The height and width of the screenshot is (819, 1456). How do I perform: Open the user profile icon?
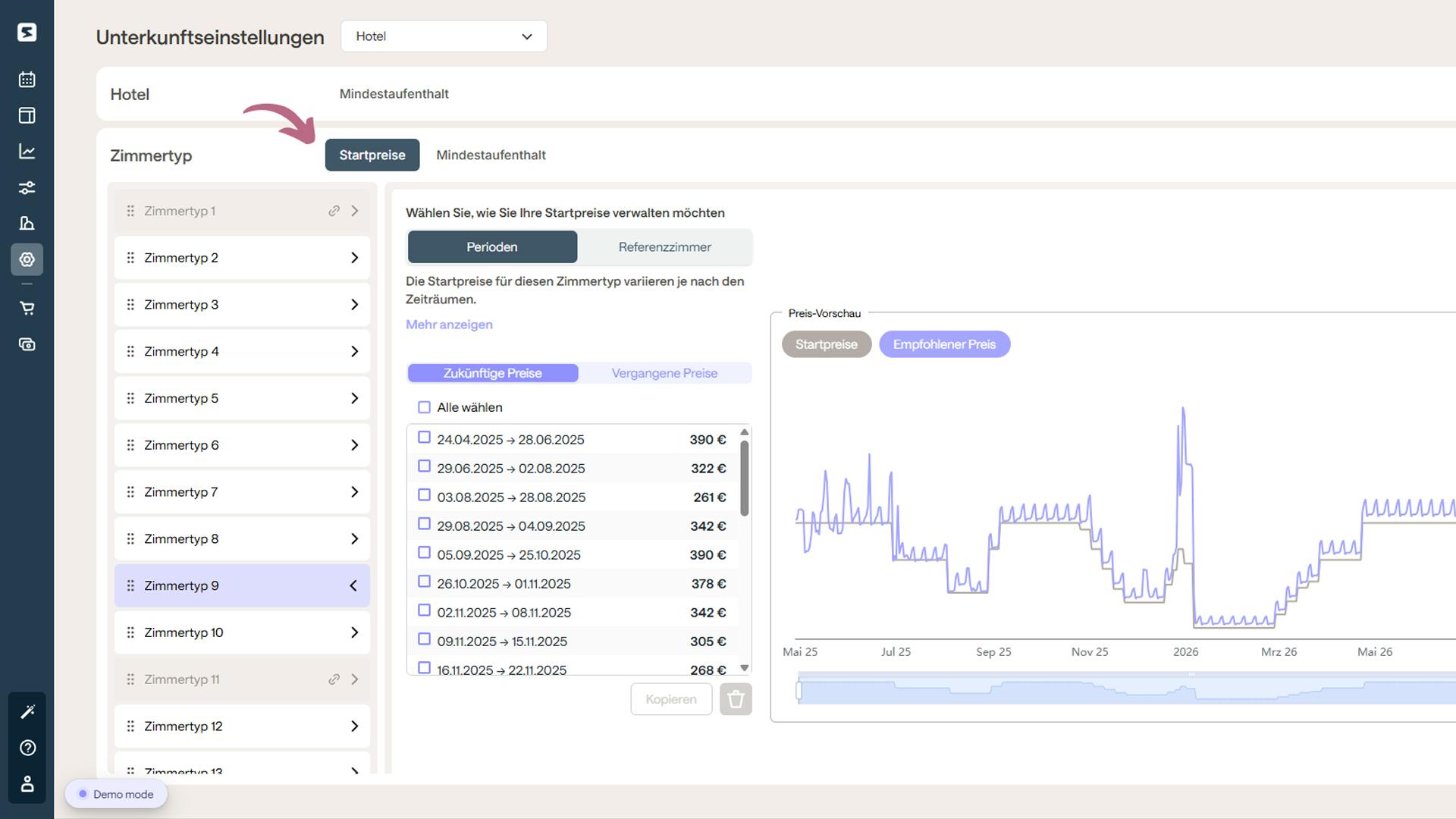pos(27,783)
